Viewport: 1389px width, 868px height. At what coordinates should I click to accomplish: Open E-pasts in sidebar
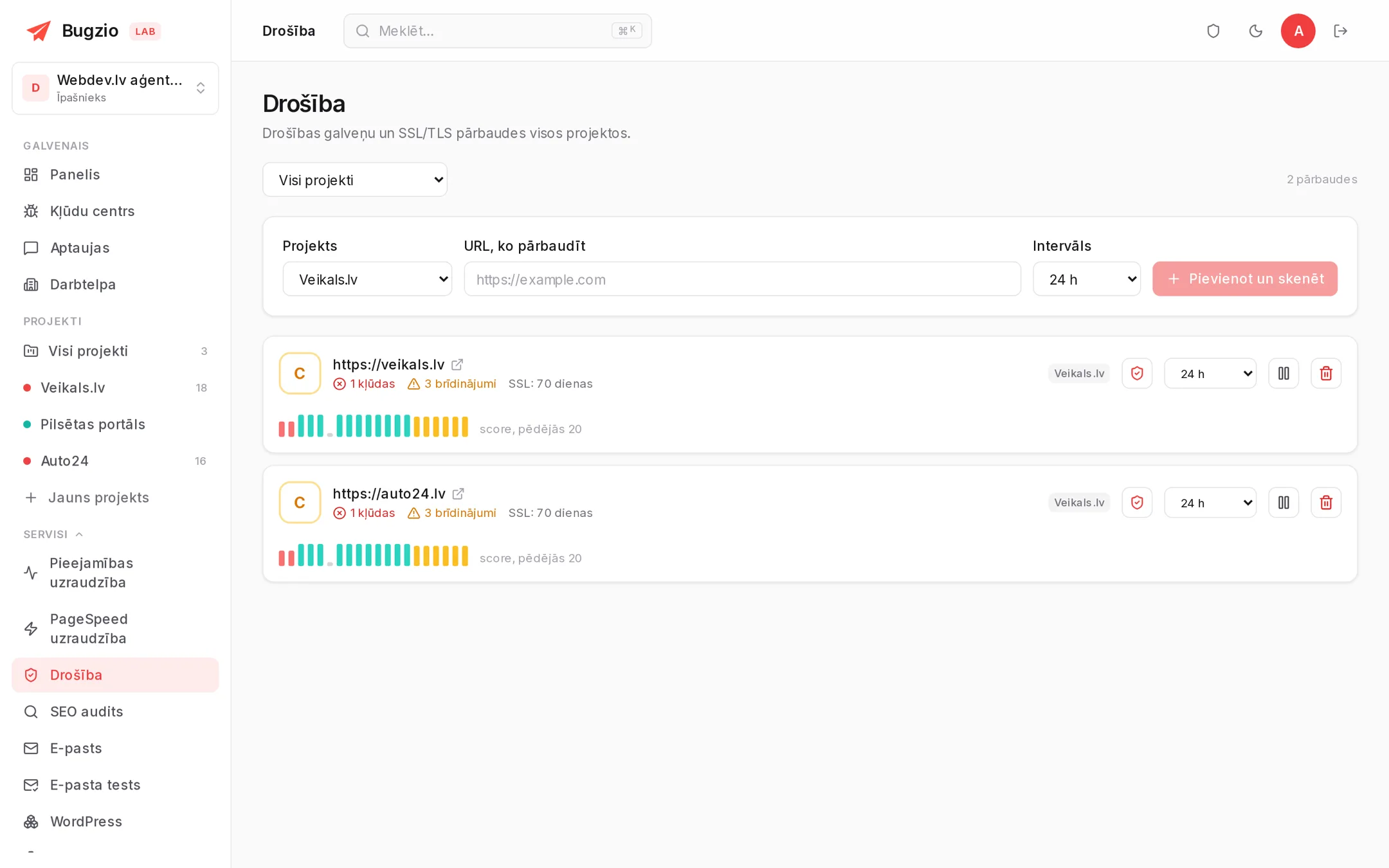pos(115,748)
